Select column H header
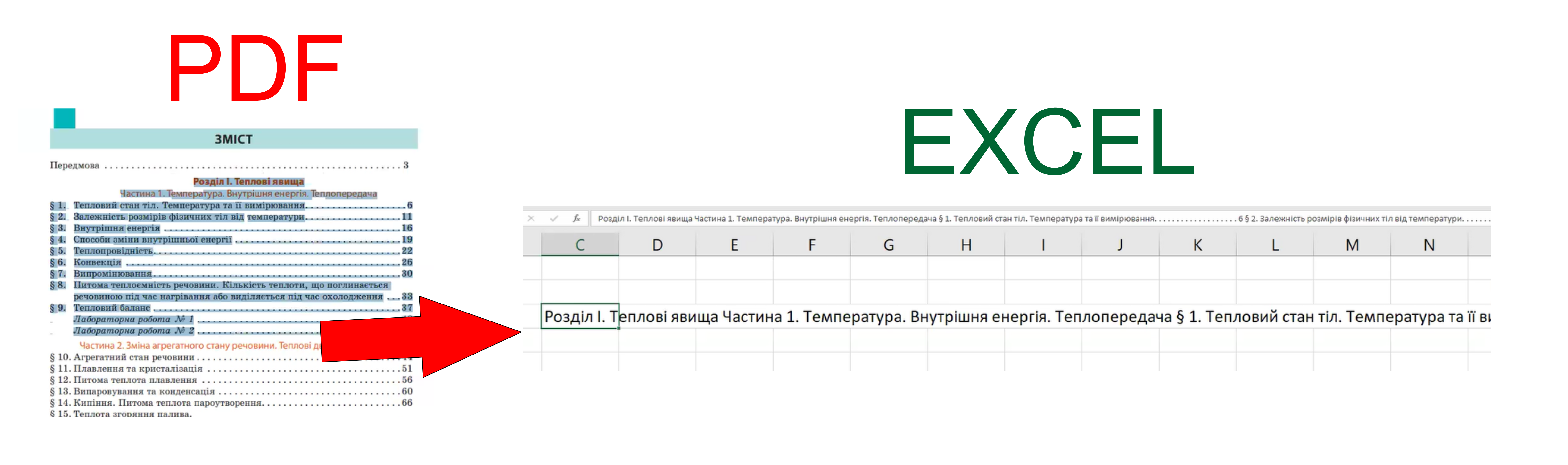Image resolution: width=1568 pixels, height=465 pixels. coord(966,245)
